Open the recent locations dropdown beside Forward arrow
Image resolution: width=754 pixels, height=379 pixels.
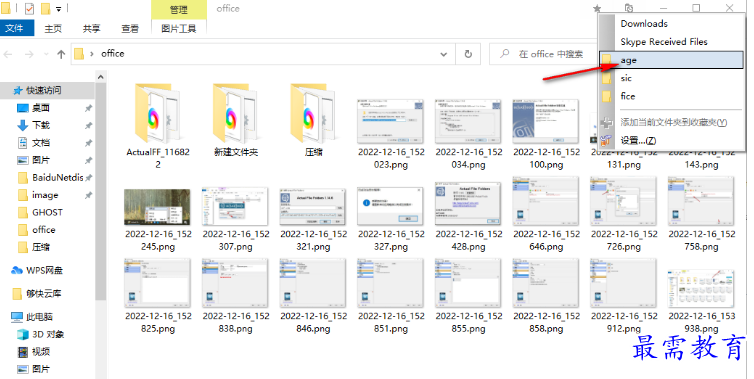[x=46, y=54]
